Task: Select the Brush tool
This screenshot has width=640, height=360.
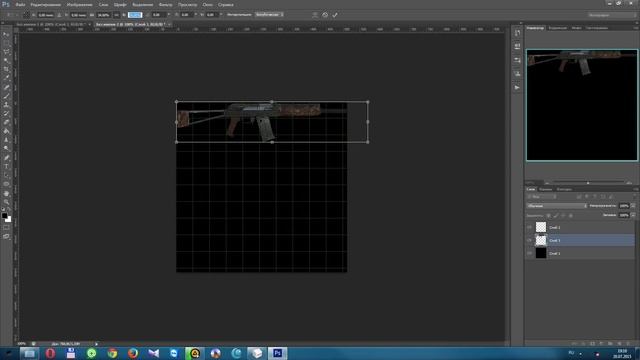Action: coord(6,96)
